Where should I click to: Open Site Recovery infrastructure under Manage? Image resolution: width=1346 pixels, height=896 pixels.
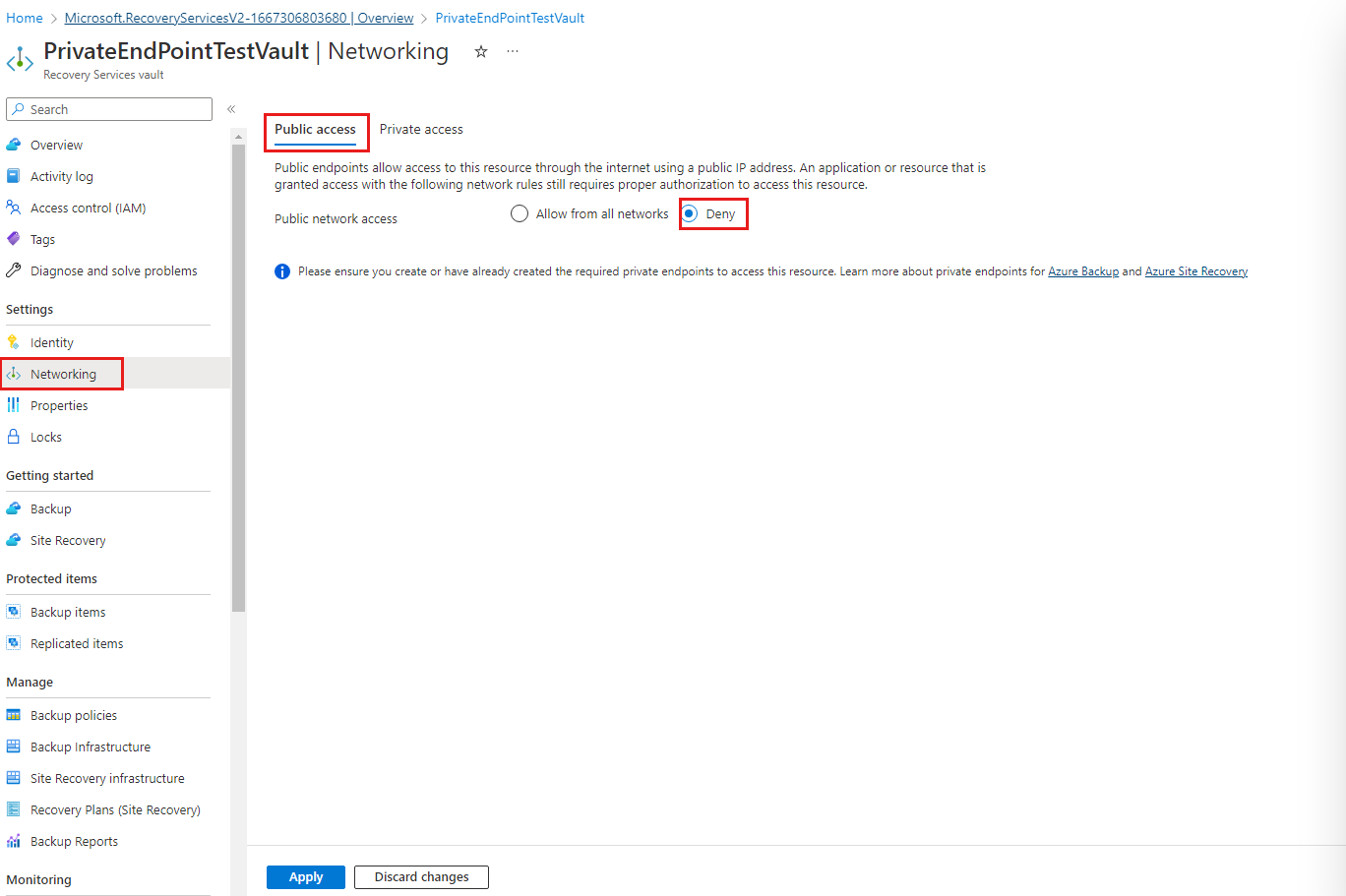[108, 778]
